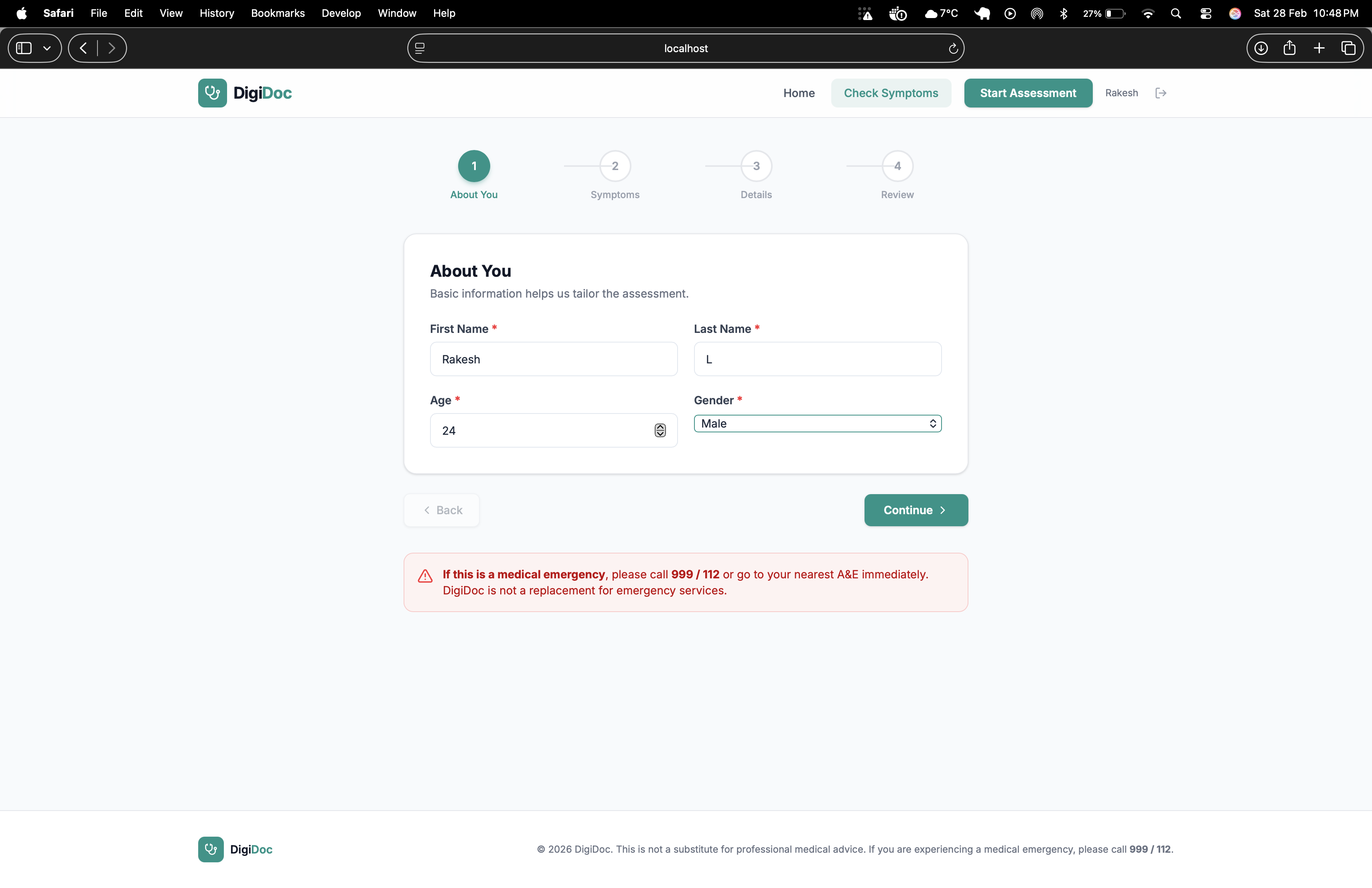Open the Gender dropdown showing Male
1372x888 pixels.
[x=817, y=424]
